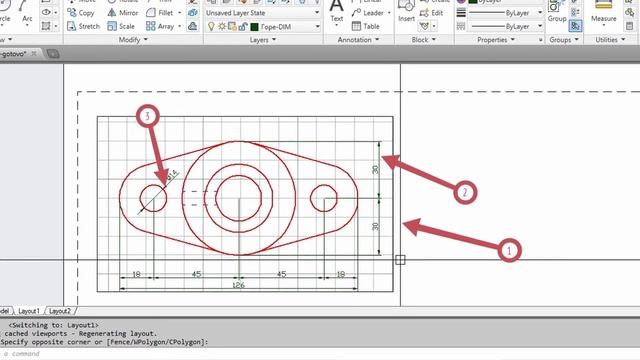Viewport: 640px width, 360px height.
Task: Click the hatch icon in the Draw panel
Action: [x=46, y=26]
